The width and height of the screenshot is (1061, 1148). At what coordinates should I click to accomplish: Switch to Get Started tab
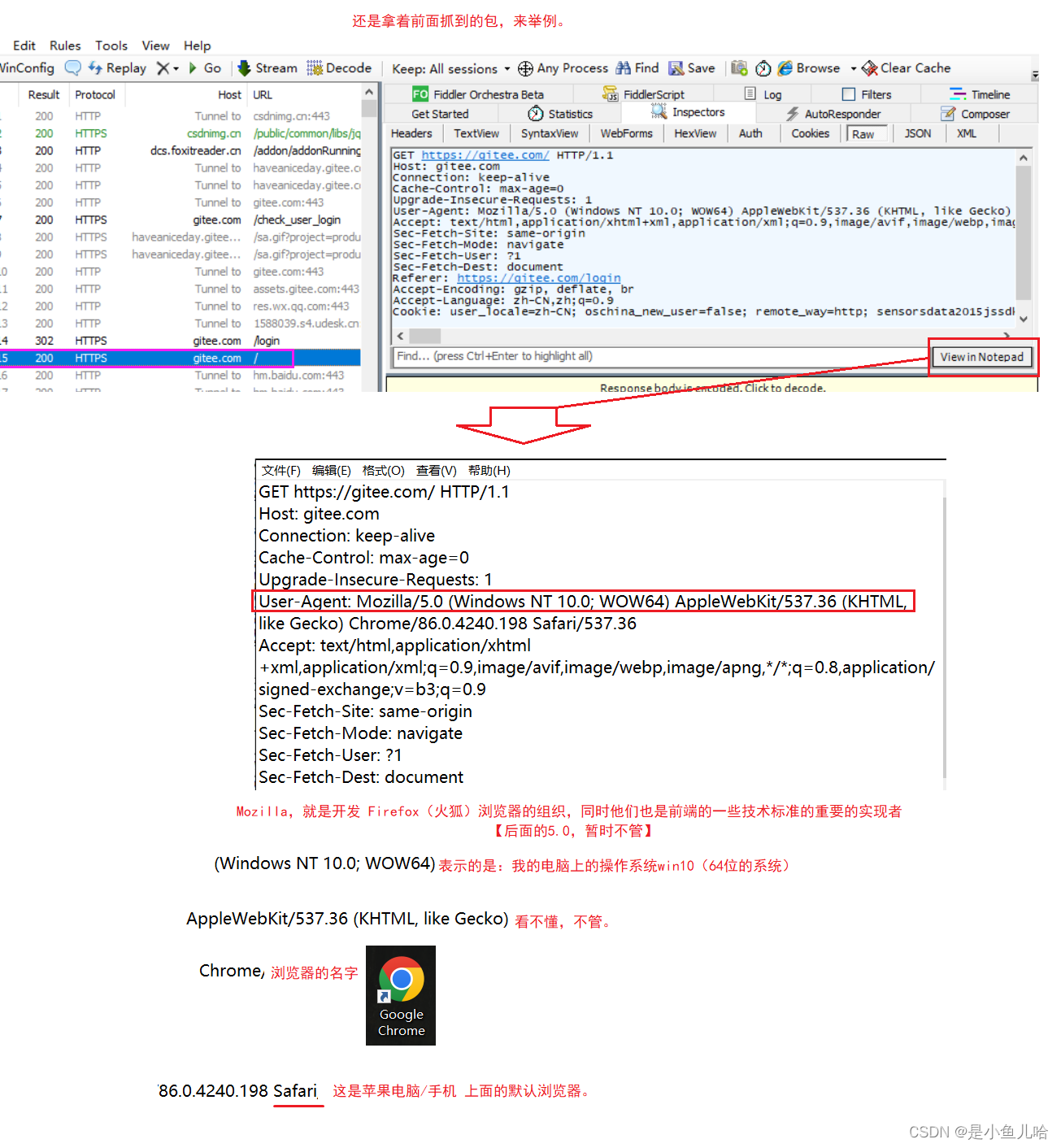pyautogui.click(x=440, y=114)
